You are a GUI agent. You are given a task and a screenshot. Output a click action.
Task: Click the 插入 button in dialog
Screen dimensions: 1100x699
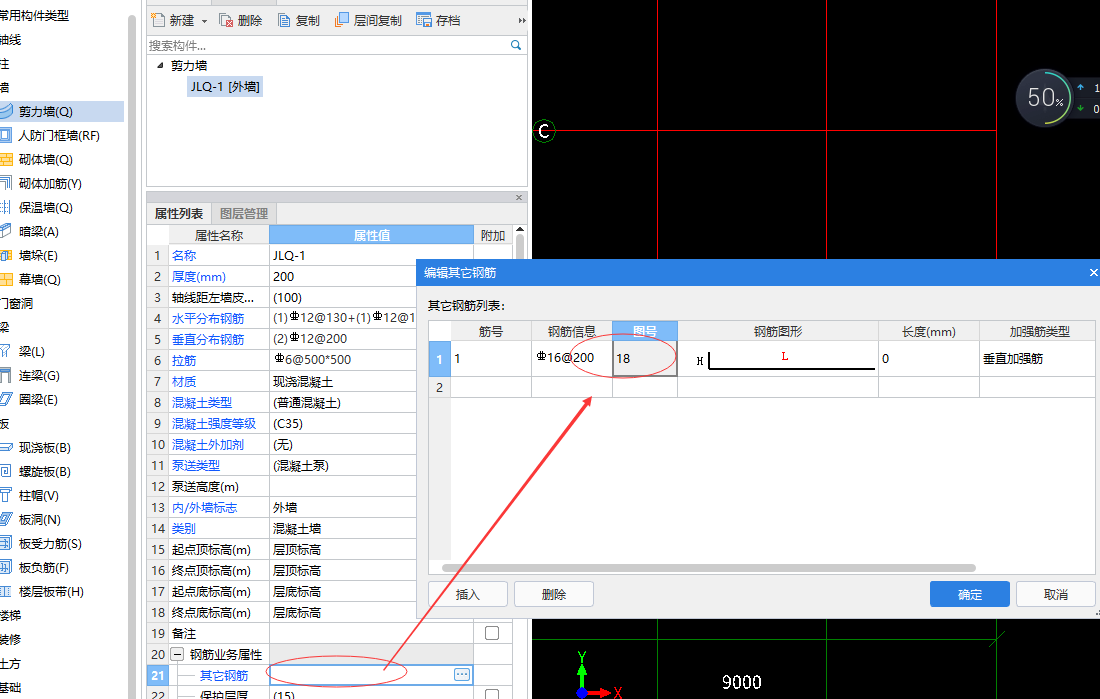(x=468, y=594)
